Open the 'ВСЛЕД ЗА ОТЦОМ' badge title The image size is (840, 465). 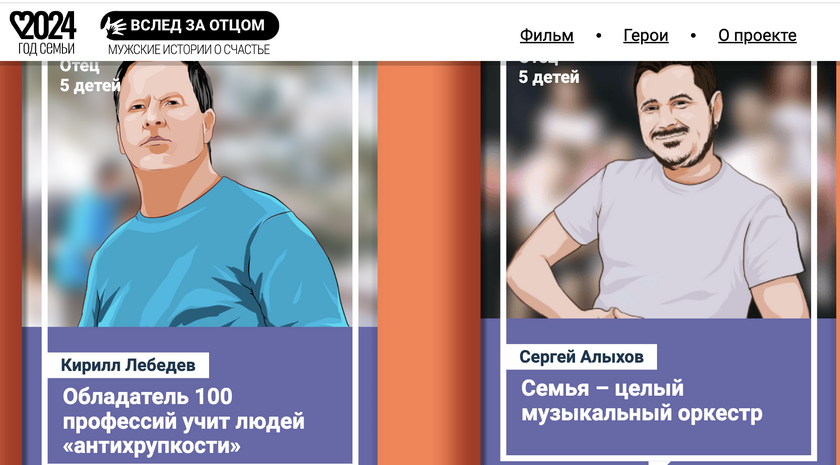pos(197,25)
